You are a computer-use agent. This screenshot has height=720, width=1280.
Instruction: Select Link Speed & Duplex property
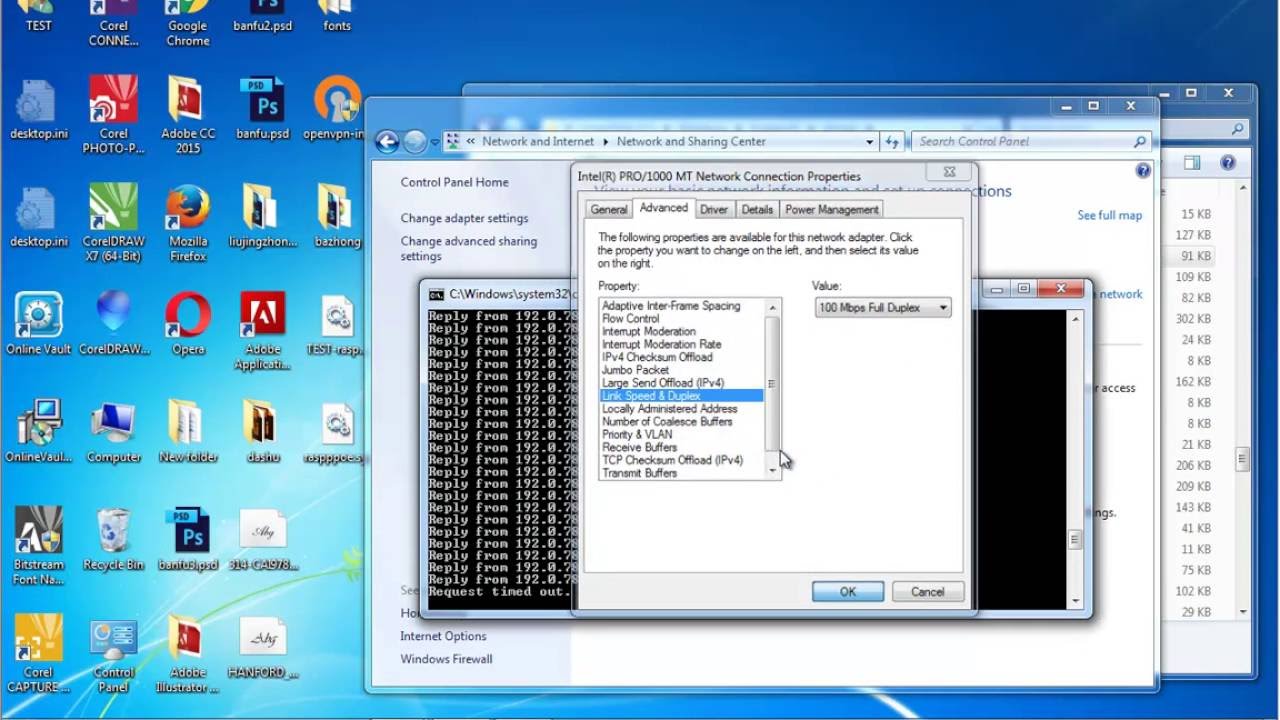pyautogui.click(x=681, y=396)
